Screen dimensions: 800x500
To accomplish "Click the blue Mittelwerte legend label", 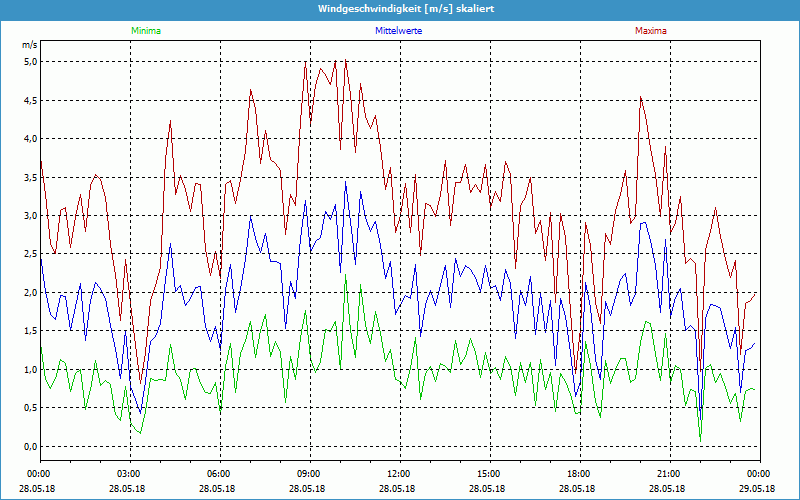I will (x=398, y=31).
